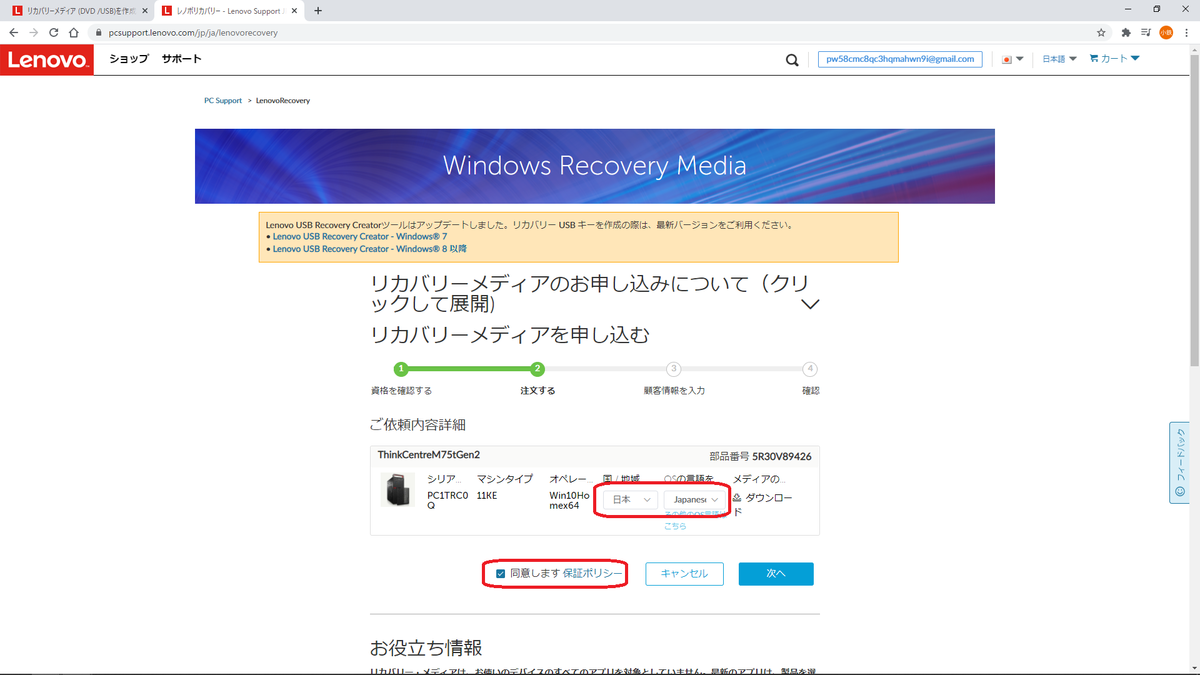Click the リカバリーメディアを申し込む heading
This screenshot has height=675, width=1200.
(x=510, y=335)
